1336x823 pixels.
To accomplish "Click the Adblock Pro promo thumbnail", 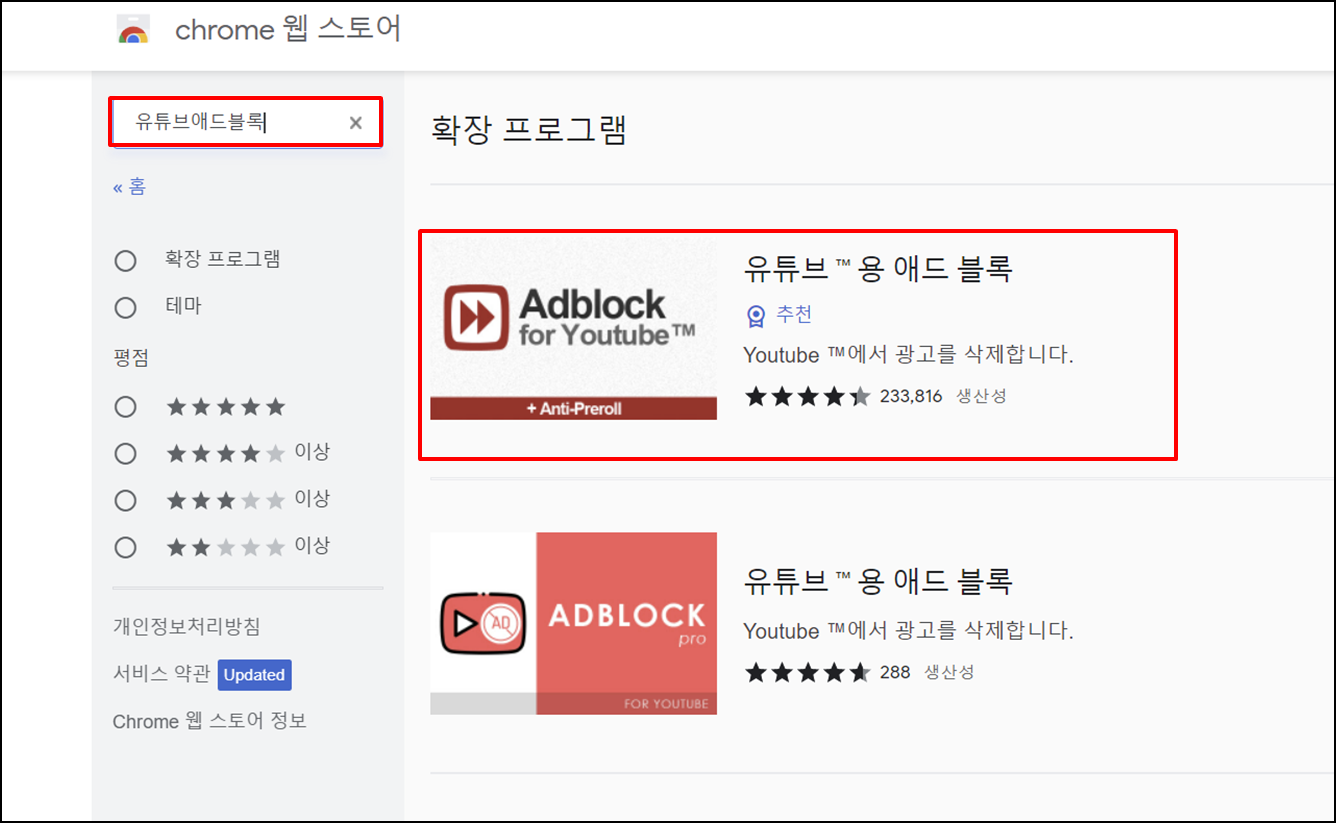I will pyautogui.click(x=572, y=622).
